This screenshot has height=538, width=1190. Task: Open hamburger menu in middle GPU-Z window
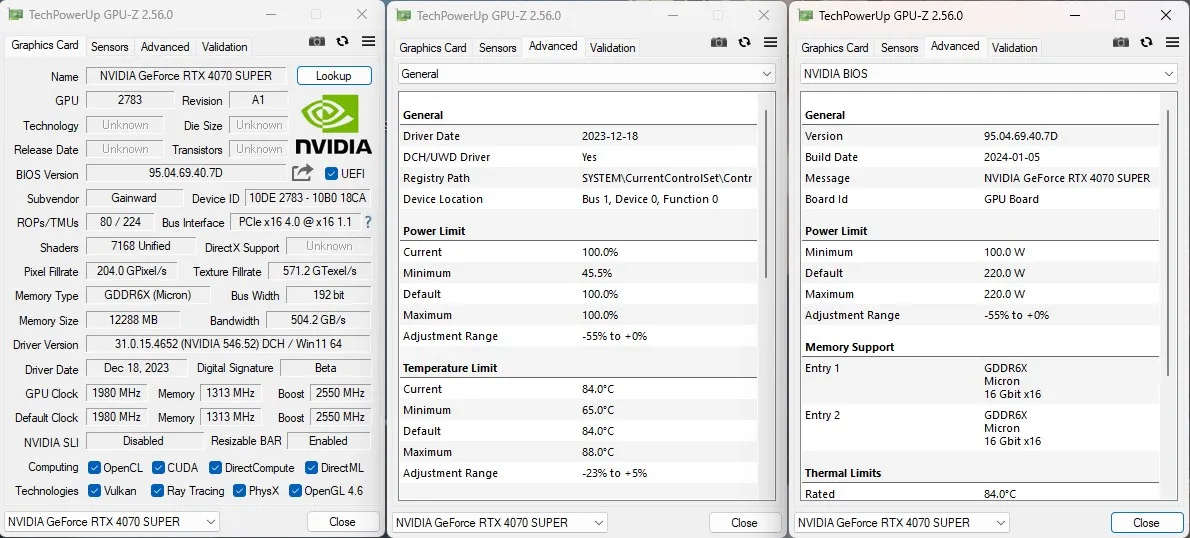point(770,42)
